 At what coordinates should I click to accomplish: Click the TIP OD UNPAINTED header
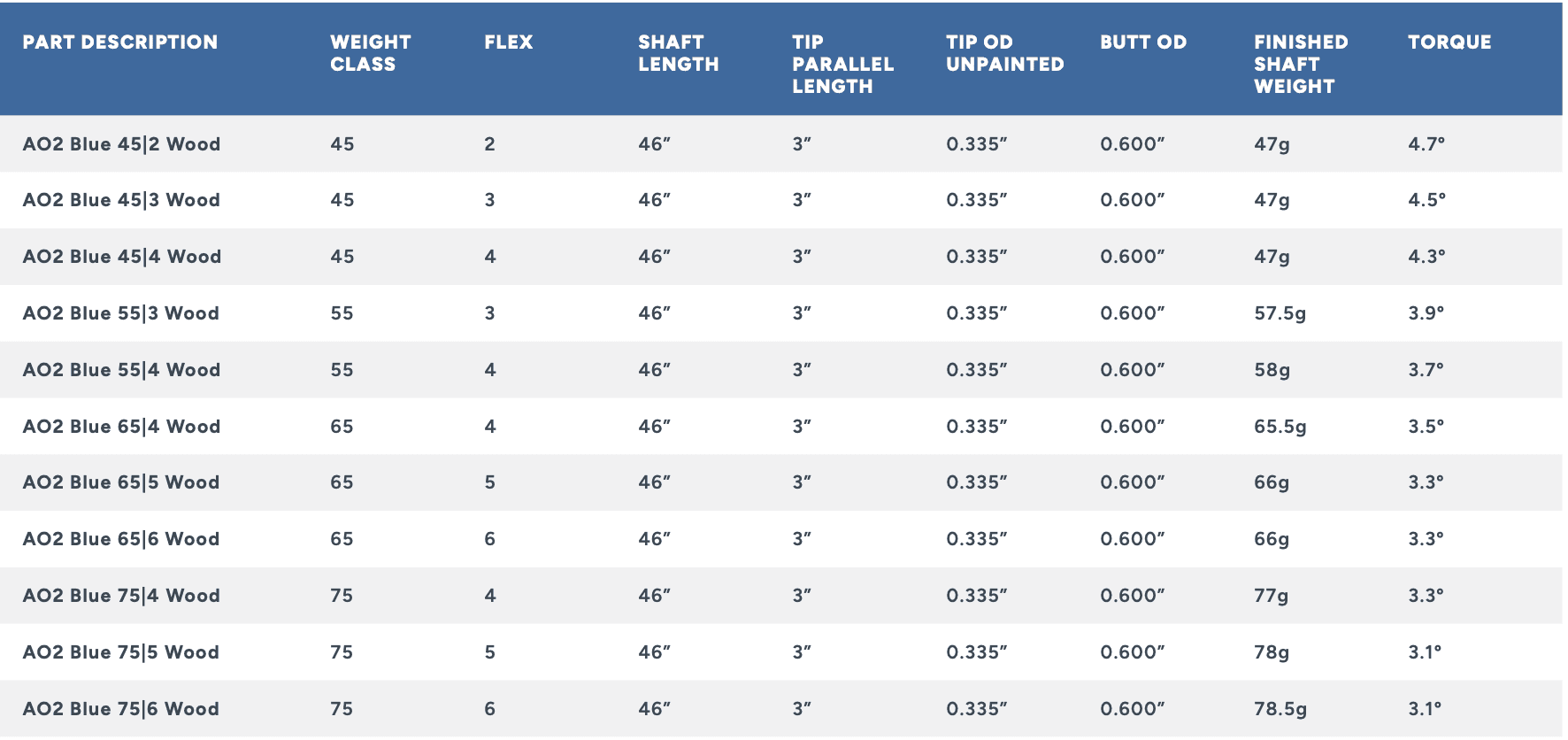pyautogui.click(x=1004, y=53)
